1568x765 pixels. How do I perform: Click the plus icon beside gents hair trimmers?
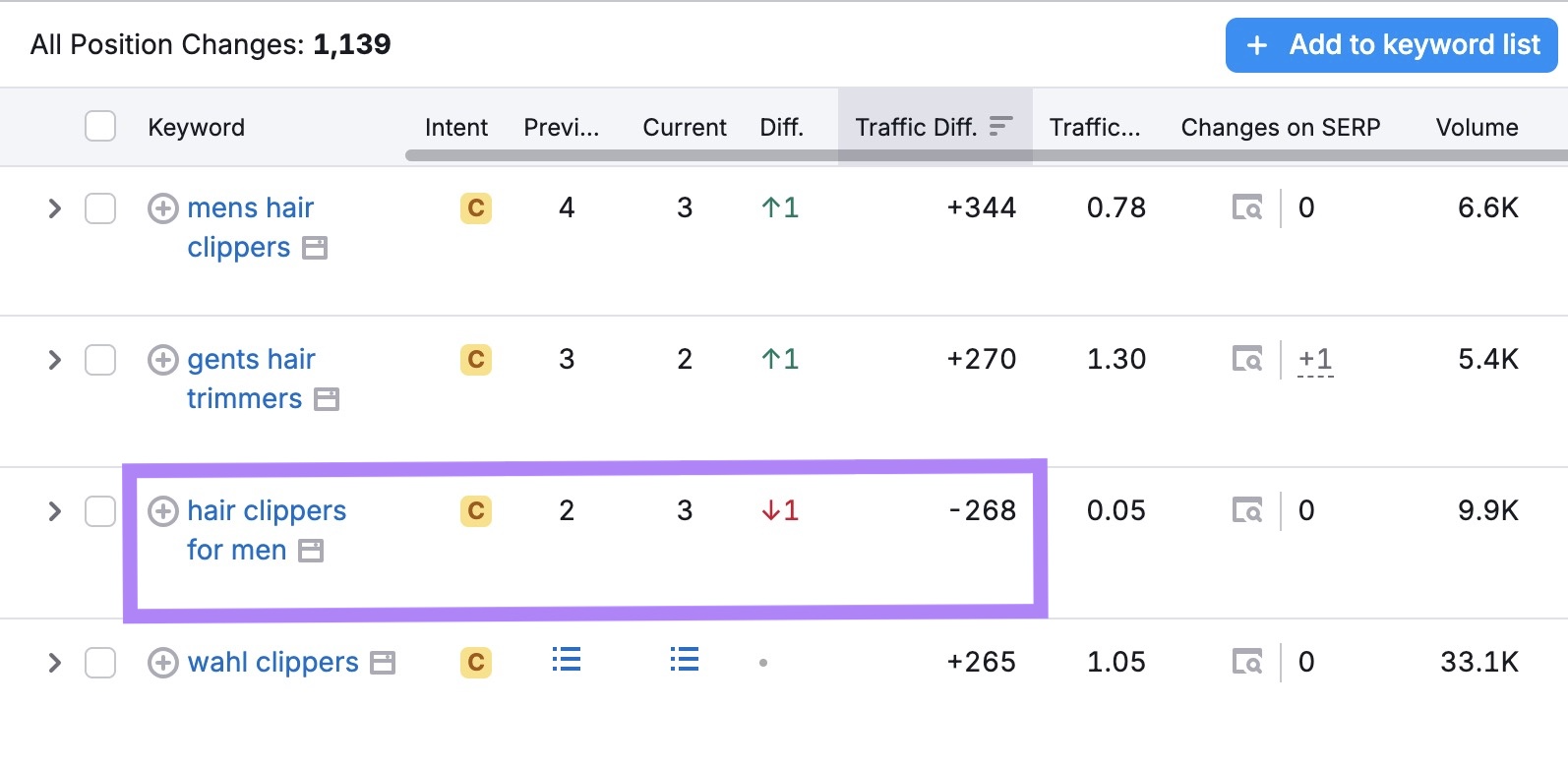162,360
